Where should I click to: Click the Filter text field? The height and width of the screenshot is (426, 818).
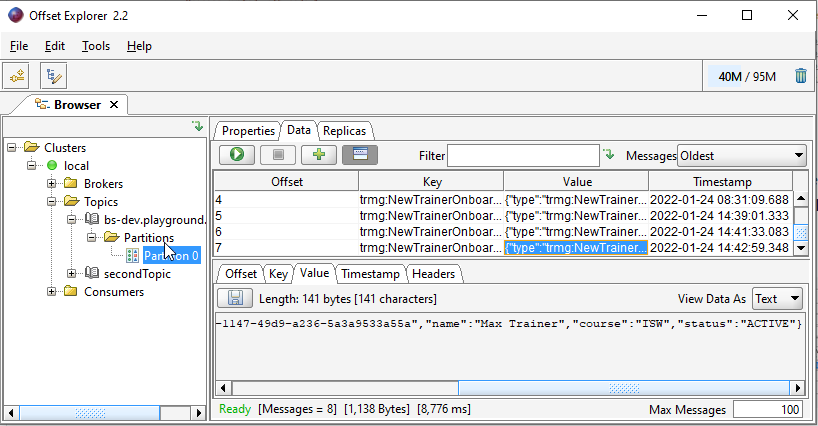pos(523,155)
